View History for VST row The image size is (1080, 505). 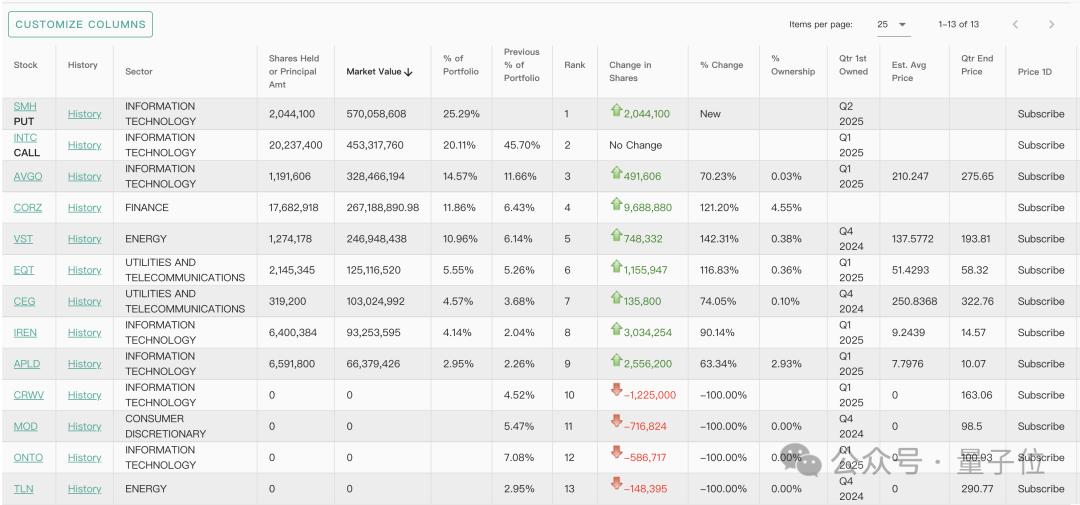84,239
